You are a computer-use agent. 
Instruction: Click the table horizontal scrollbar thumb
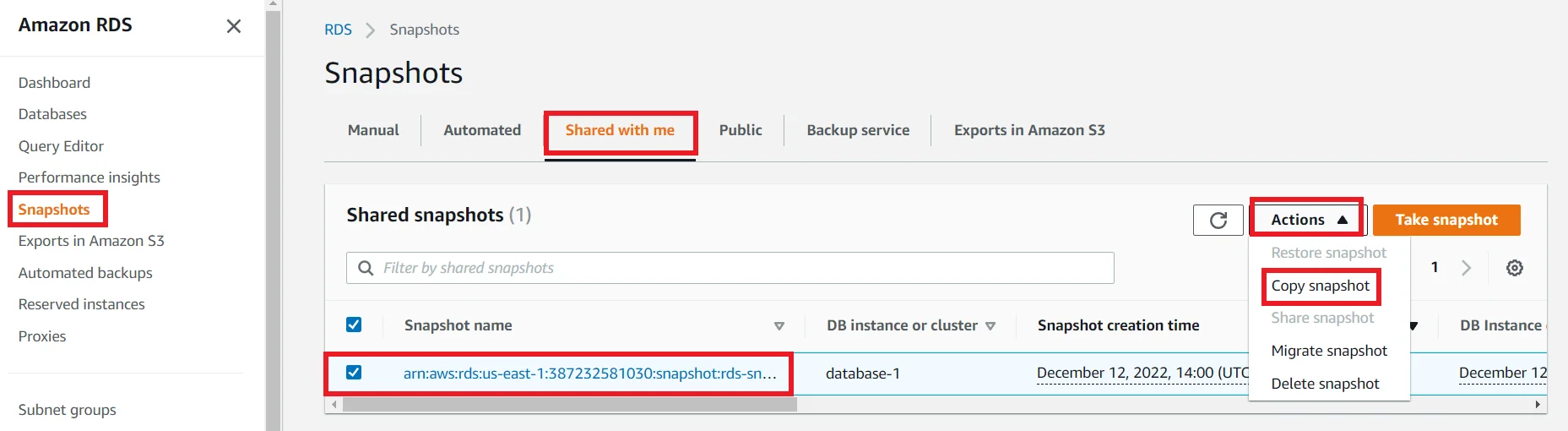click(570, 405)
